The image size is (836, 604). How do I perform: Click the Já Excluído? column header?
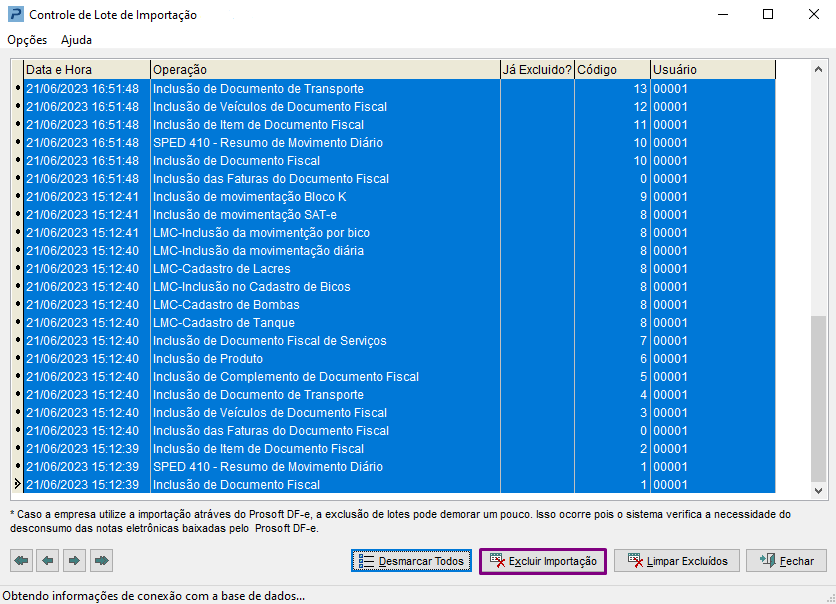(537, 70)
